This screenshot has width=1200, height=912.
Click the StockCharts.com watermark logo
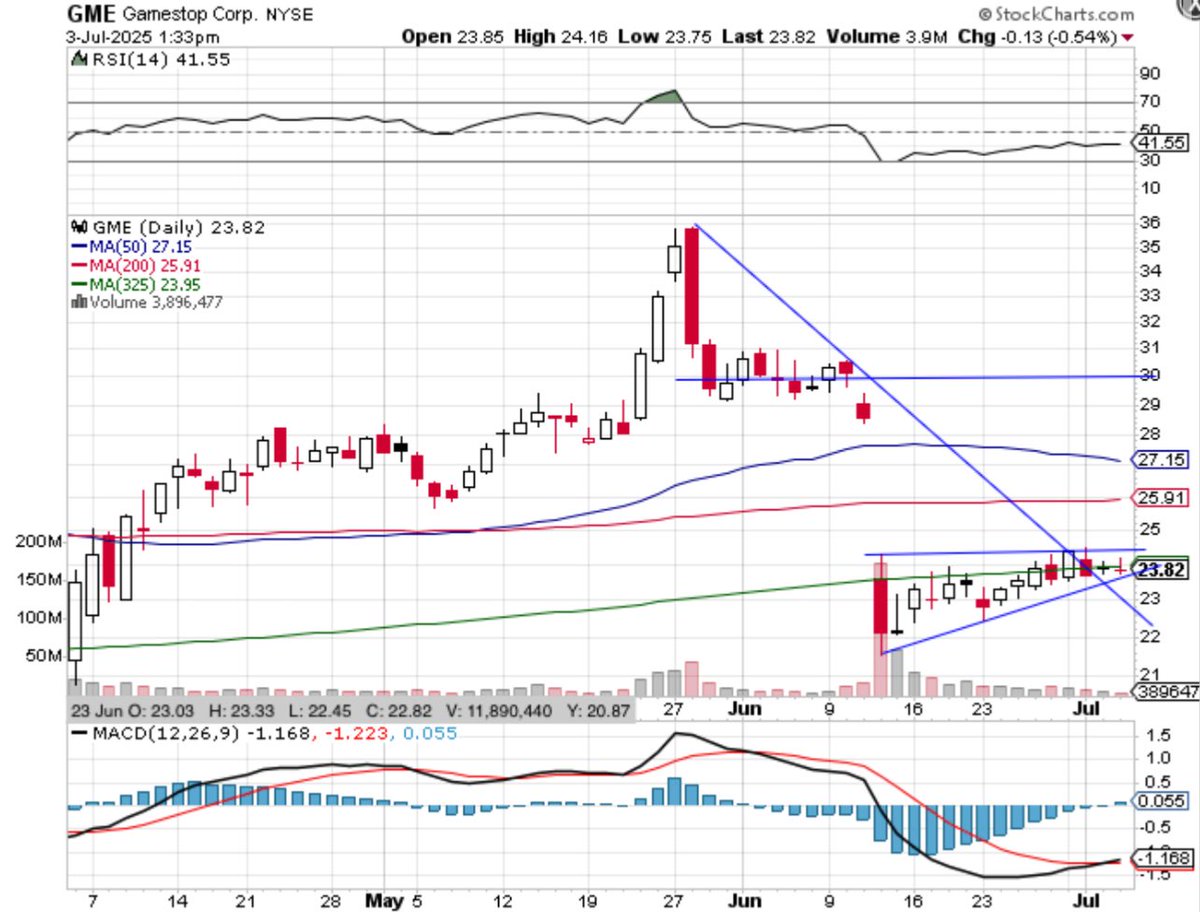pyautogui.click(x=1056, y=15)
